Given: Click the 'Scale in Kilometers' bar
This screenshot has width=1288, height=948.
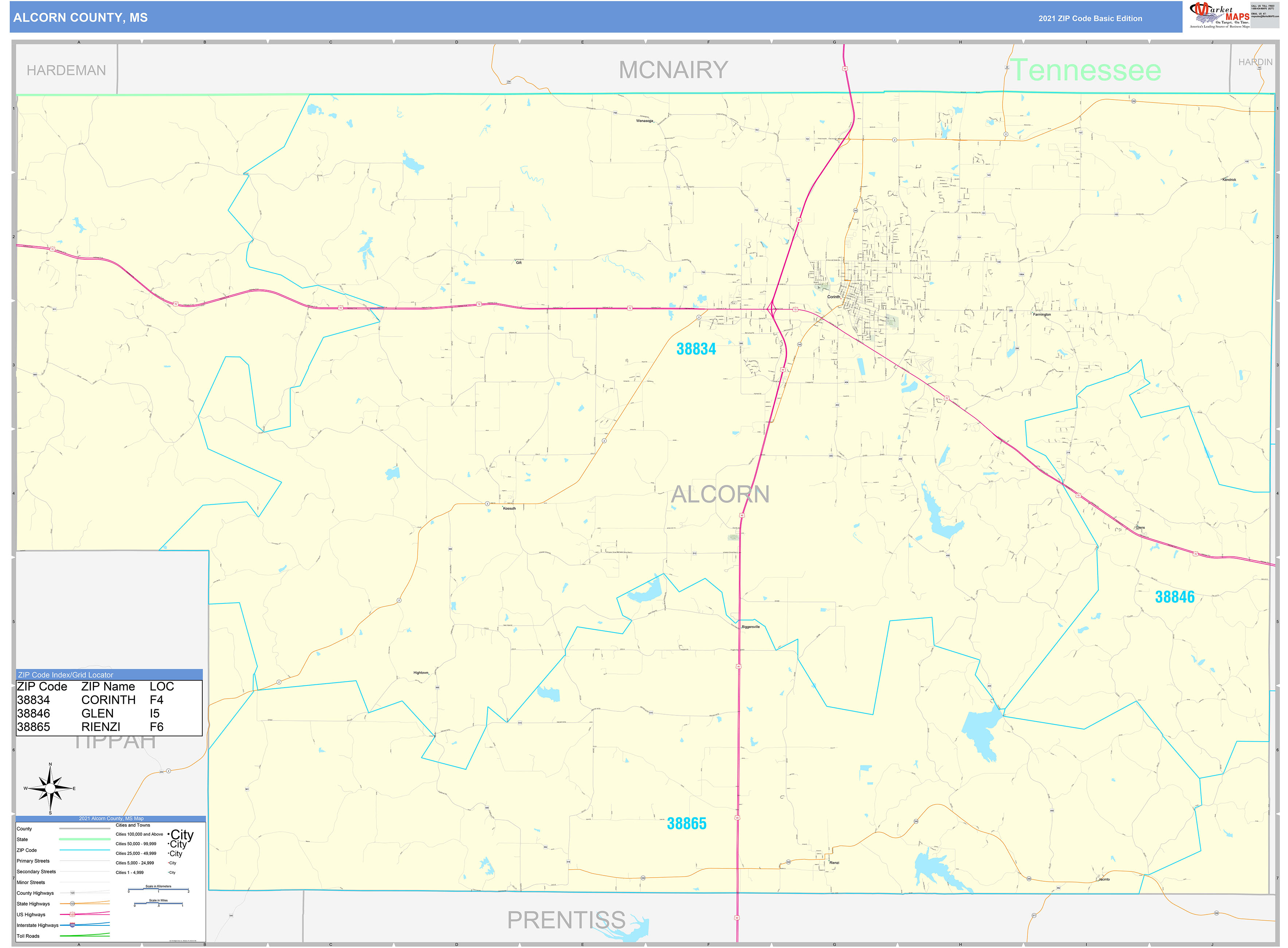Looking at the screenshot, I should pyautogui.click(x=158, y=889).
